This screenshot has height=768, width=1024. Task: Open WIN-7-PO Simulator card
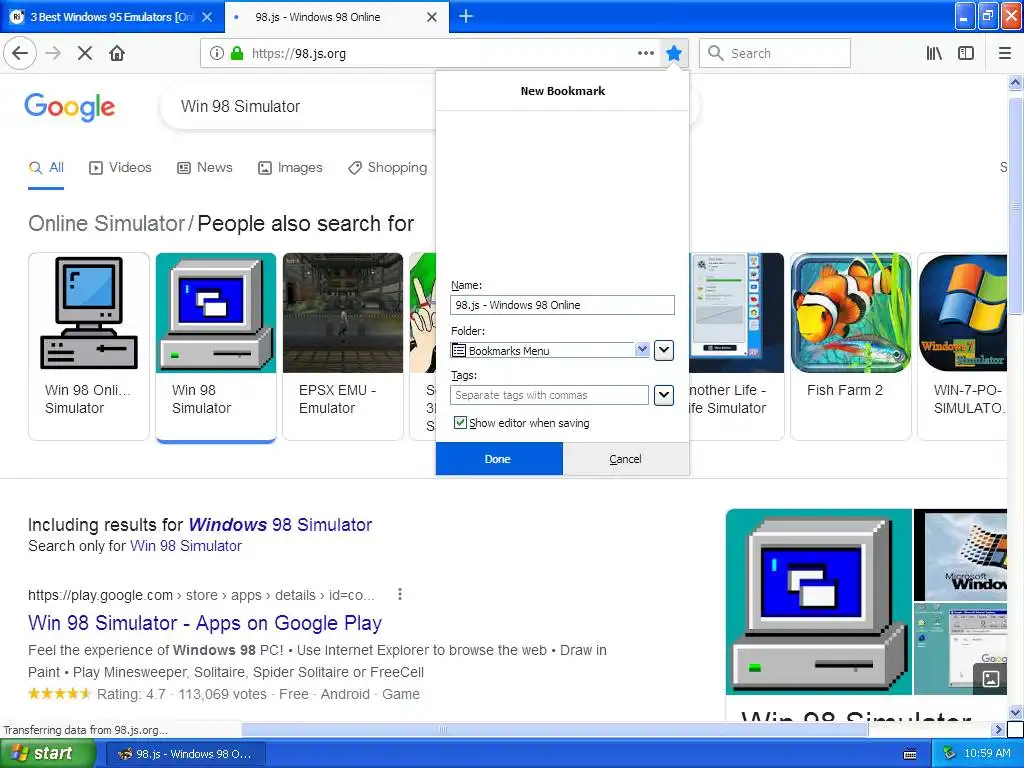tap(962, 346)
